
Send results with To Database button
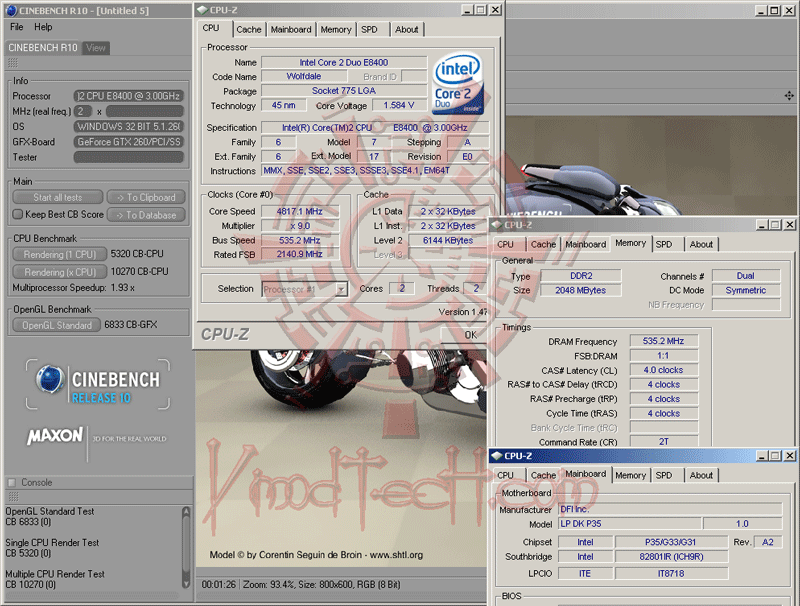pos(146,215)
